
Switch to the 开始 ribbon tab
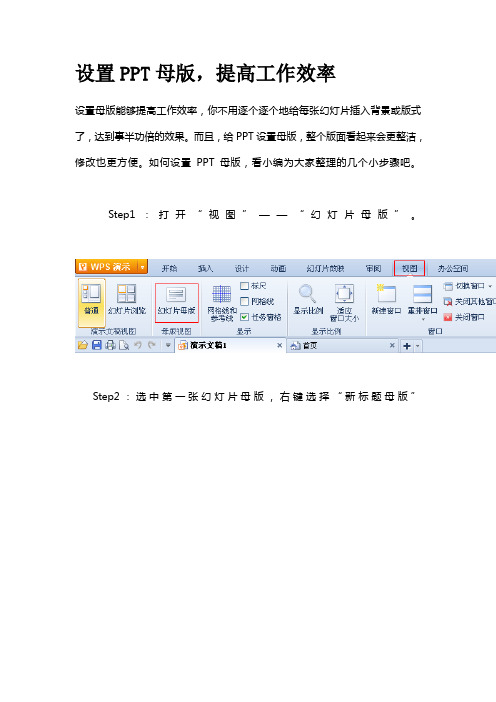[x=169, y=268]
